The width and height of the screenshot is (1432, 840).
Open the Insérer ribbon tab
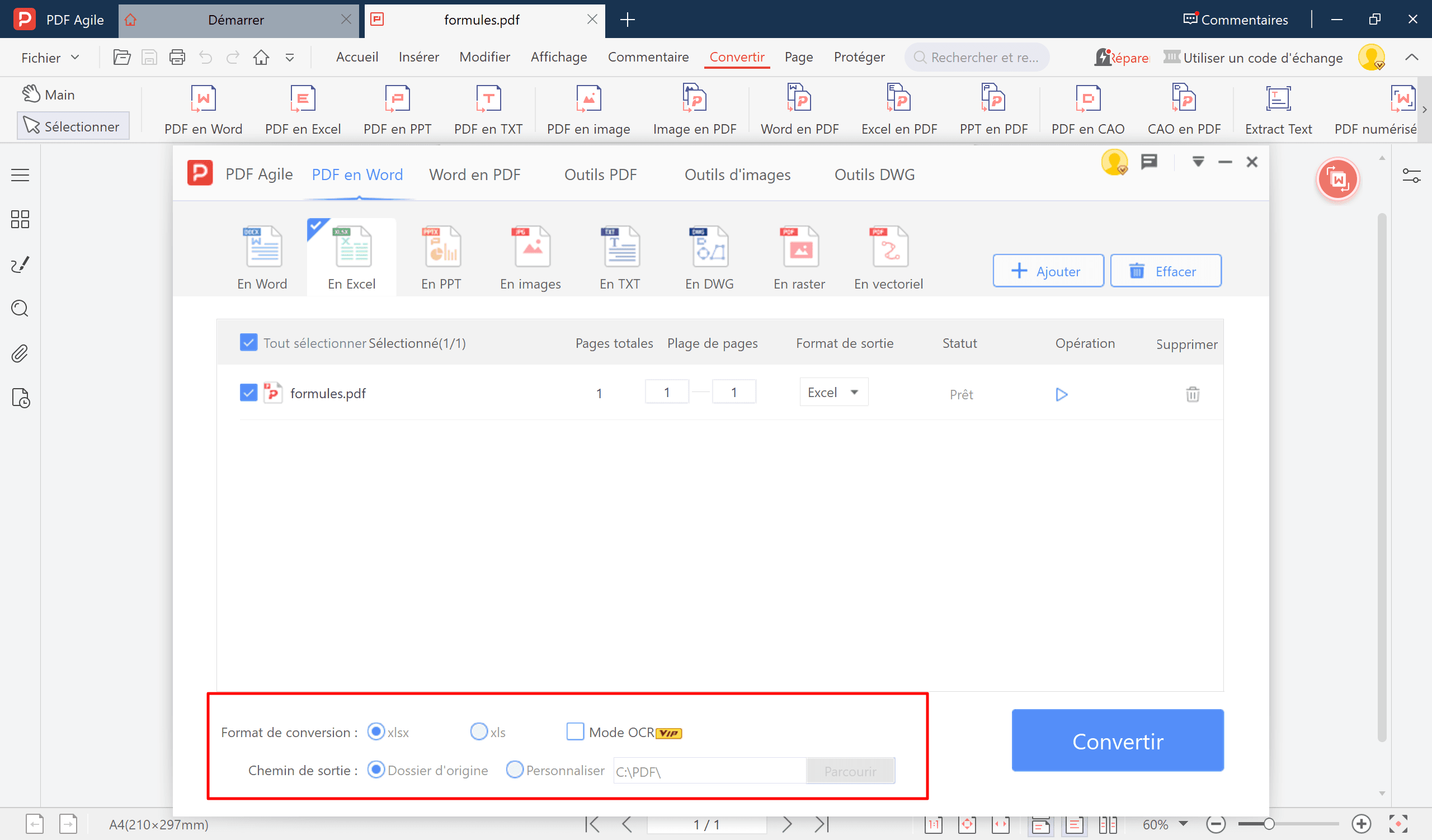[418, 58]
